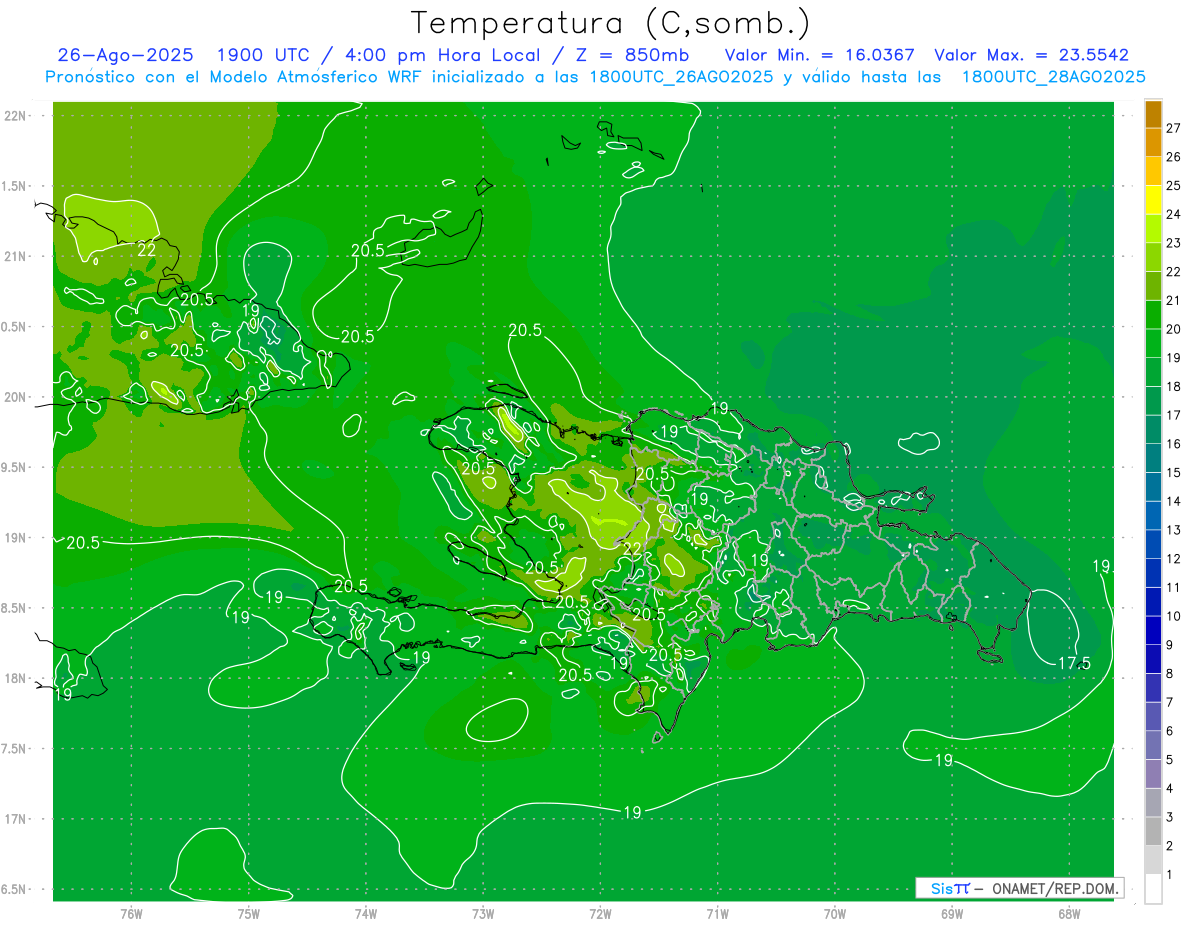Click legend value 21
This screenshot has height=927, width=1200.
click(x=1174, y=300)
